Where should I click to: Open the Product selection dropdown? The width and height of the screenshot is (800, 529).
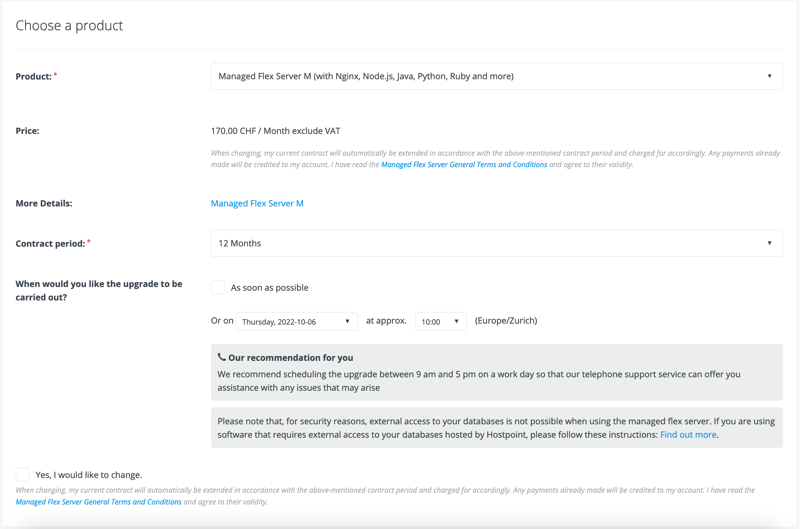pyautogui.click(x=496, y=76)
